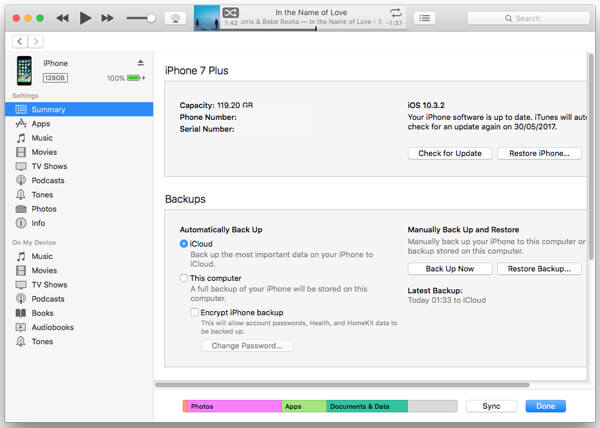Open Audiobooks under On My Device
Screen dimensions: 600x428
(x=79, y=327)
